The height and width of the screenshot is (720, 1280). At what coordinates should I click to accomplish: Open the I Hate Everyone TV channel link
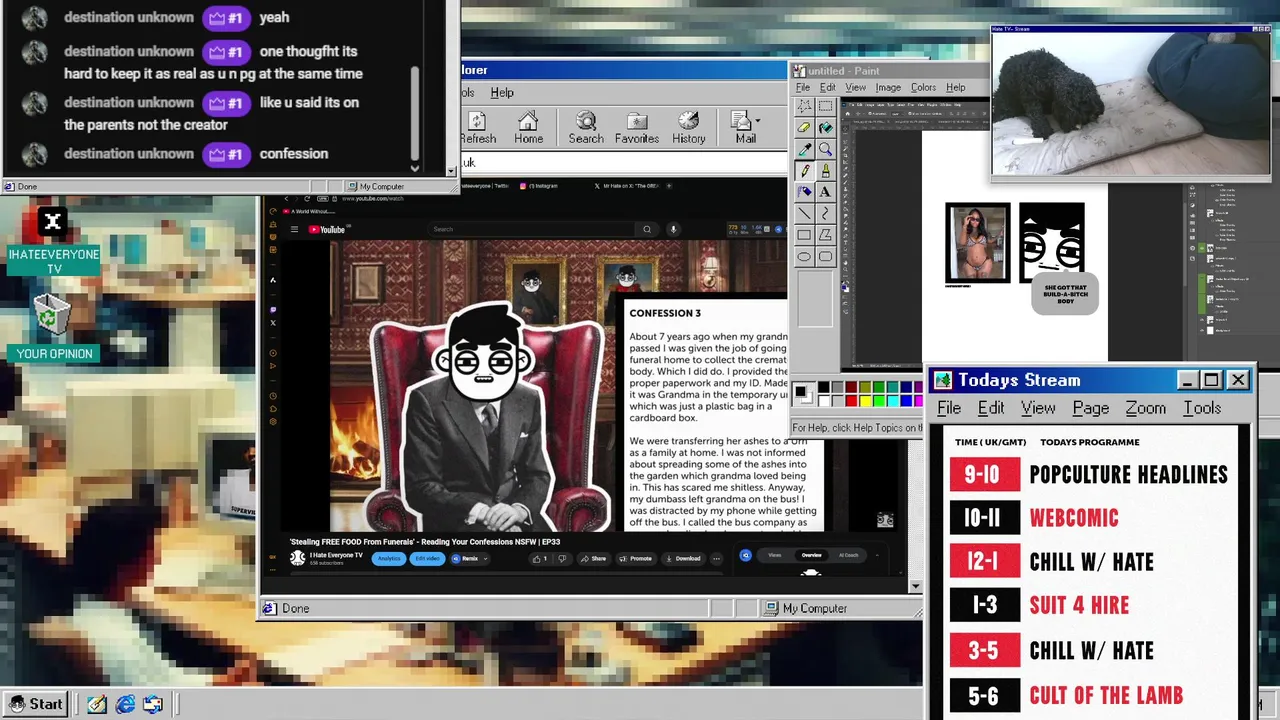pos(336,556)
